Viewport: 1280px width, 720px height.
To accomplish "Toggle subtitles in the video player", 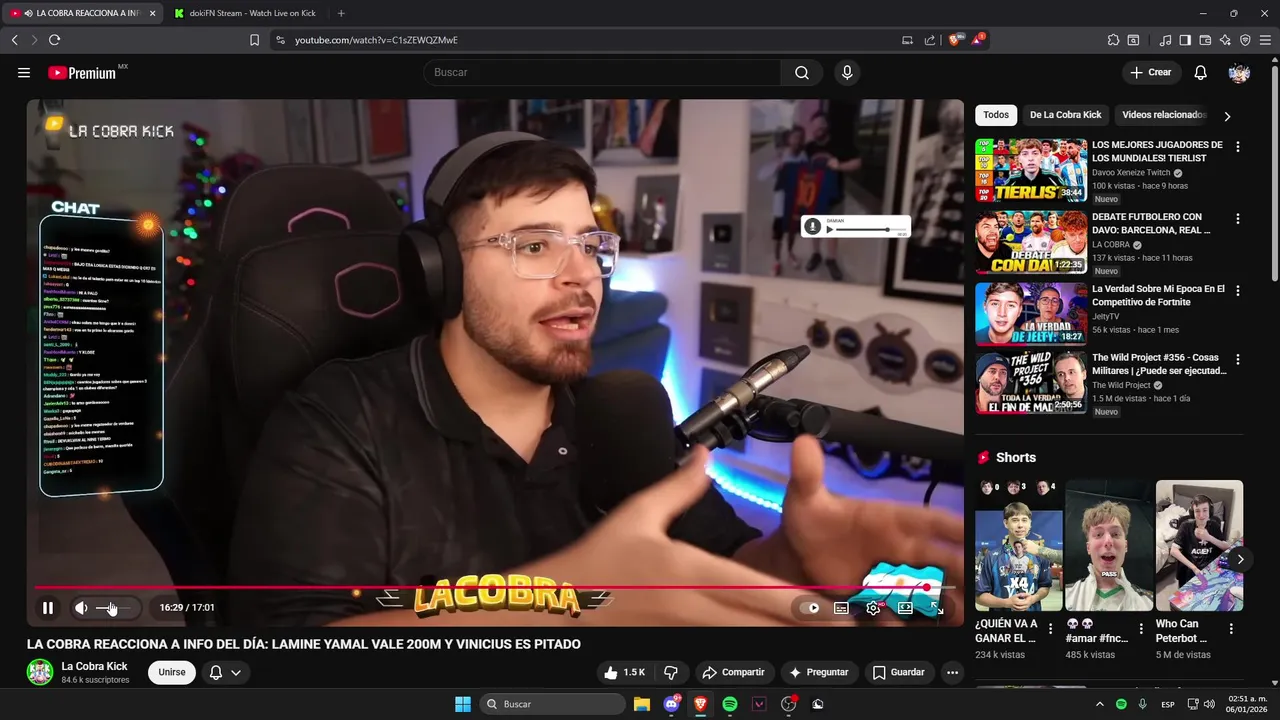I will [841, 608].
